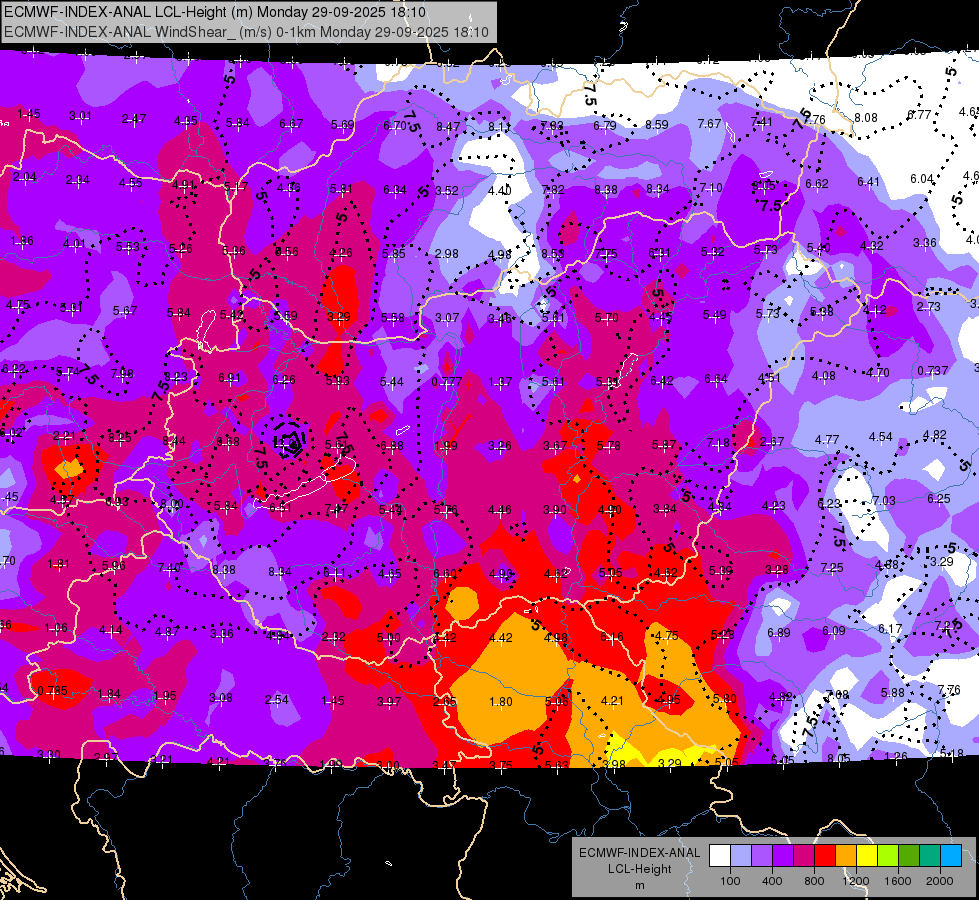Screen dimensions: 979x900
Task: Click the grid value '1.86'
Action: point(22,240)
